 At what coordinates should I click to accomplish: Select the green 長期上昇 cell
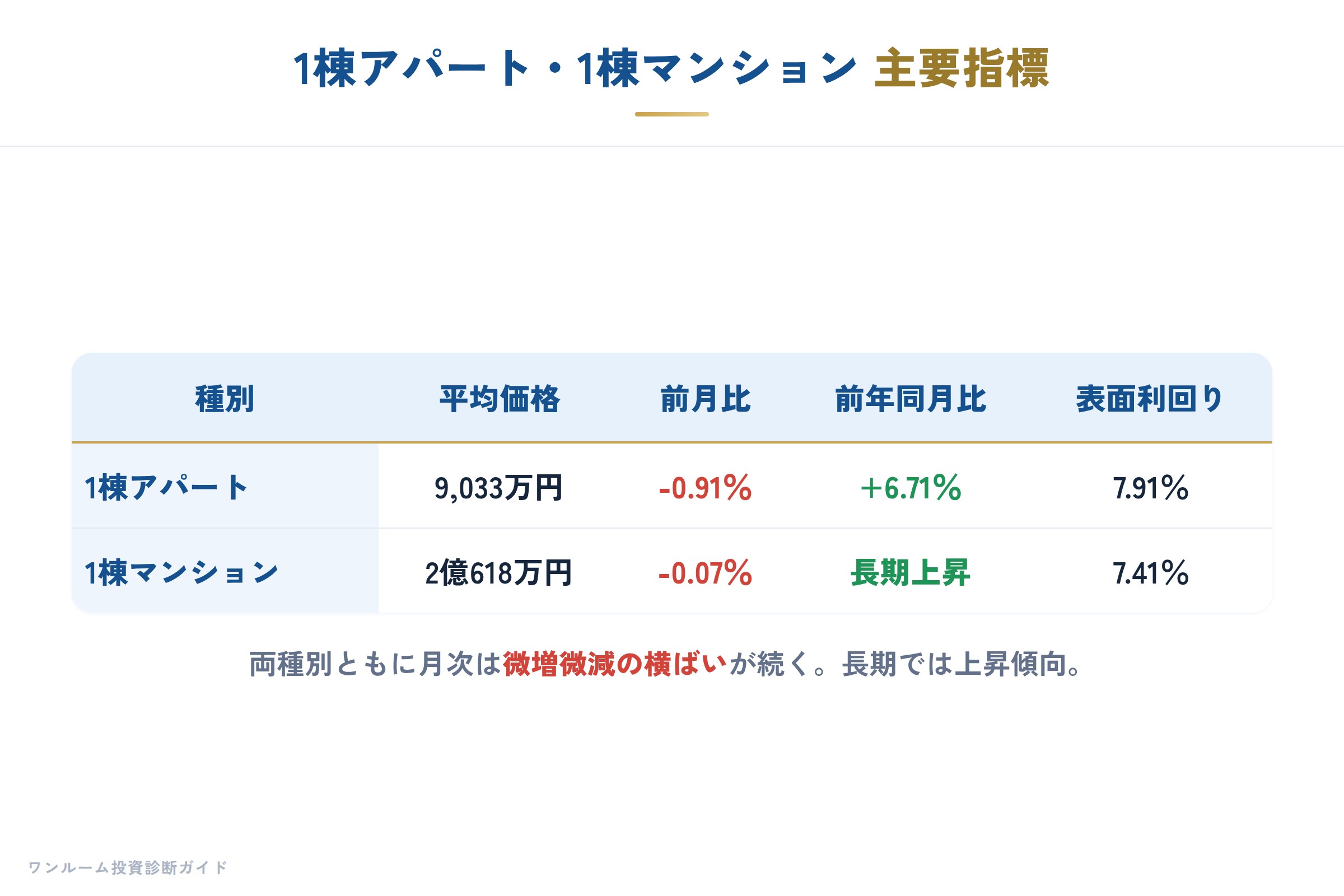coord(911,572)
